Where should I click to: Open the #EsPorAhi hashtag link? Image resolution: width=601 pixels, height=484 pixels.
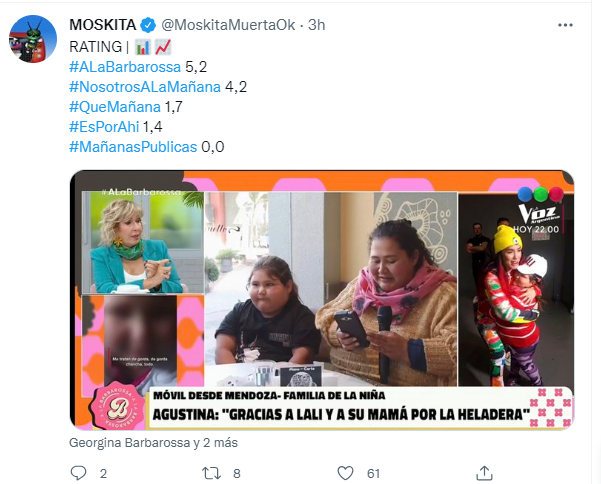point(104,127)
